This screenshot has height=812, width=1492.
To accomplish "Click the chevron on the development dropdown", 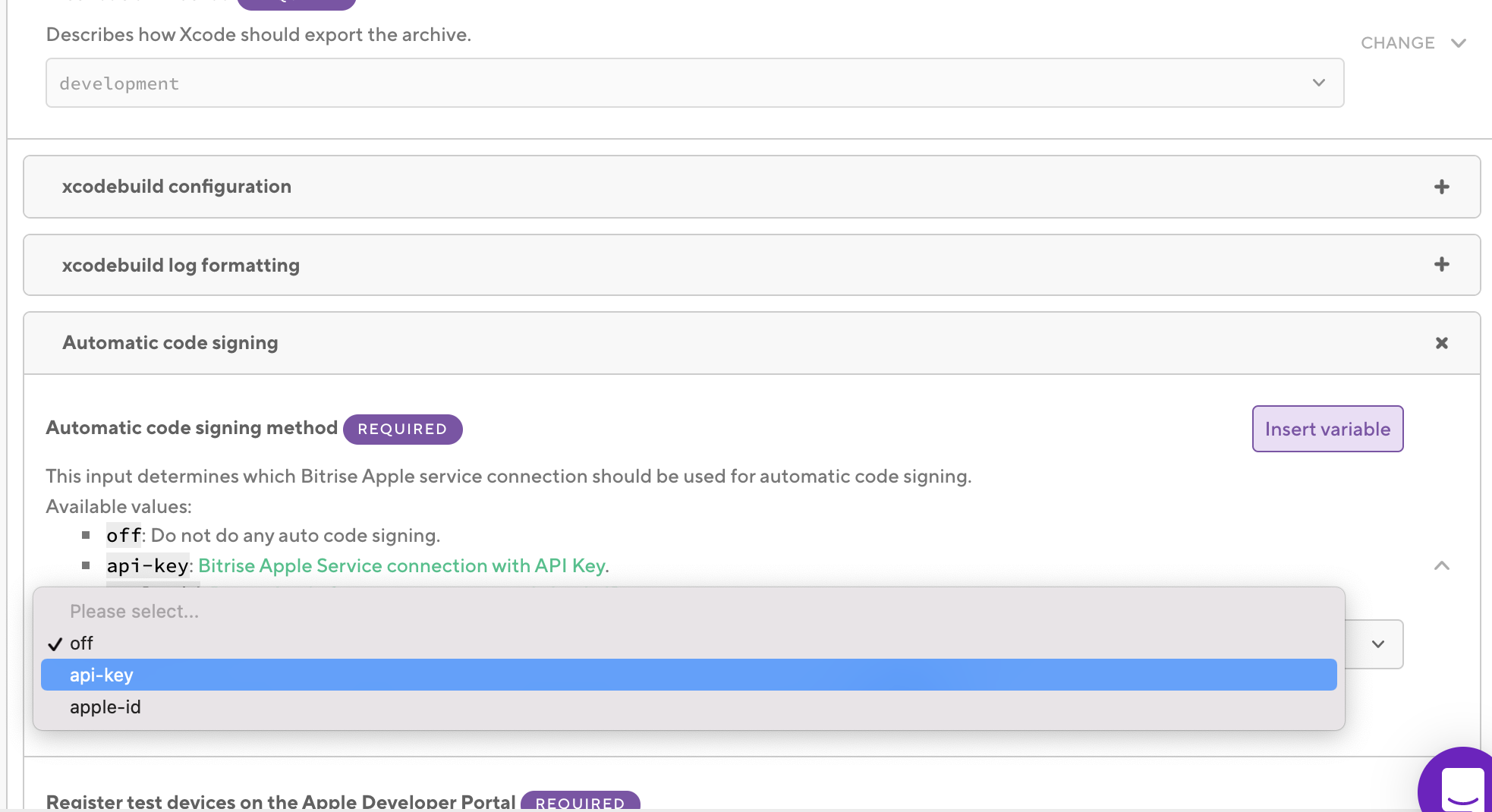I will (1318, 81).
